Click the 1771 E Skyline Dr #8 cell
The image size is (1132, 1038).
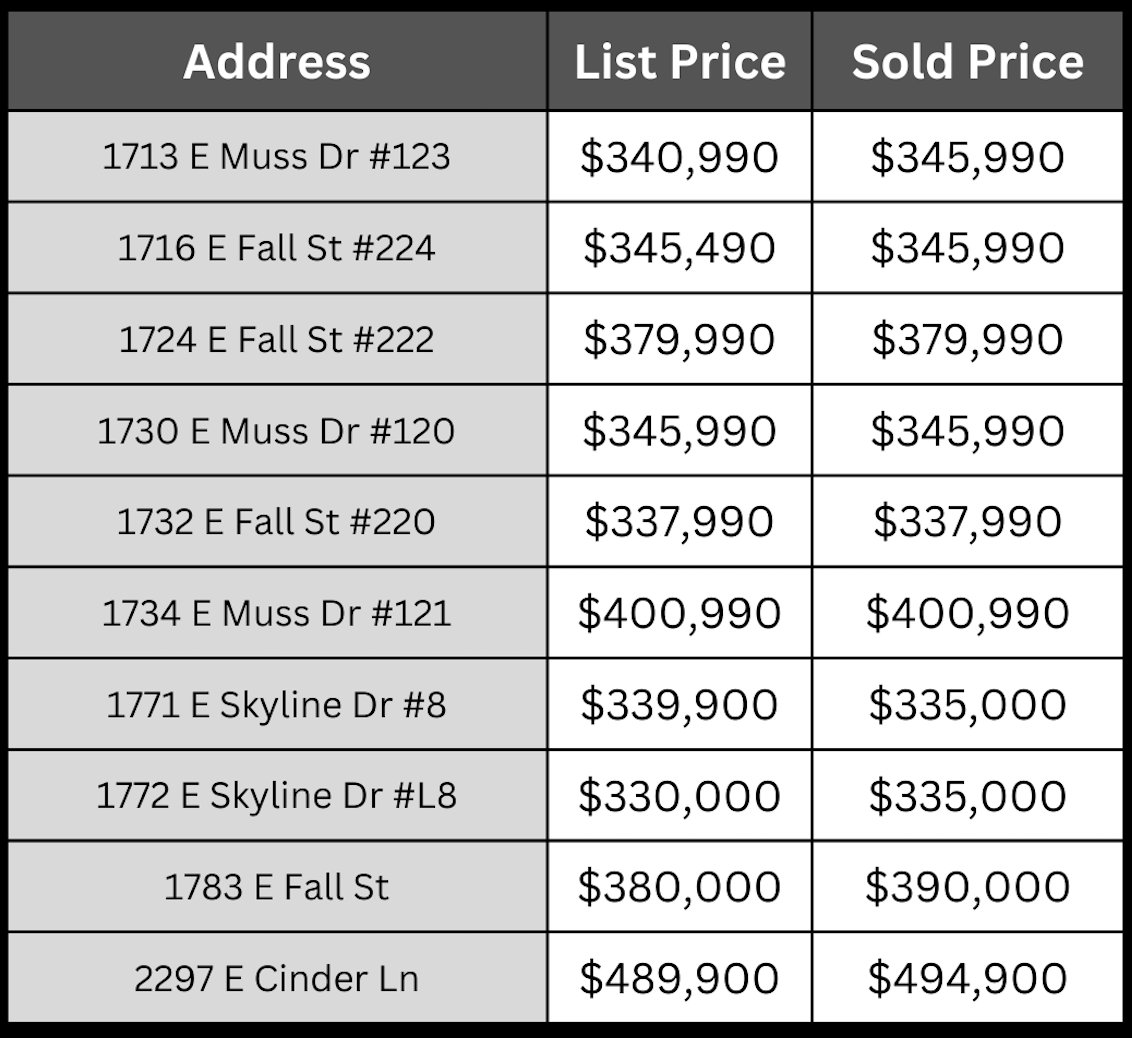pyautogui.click(x=277, y=705)
